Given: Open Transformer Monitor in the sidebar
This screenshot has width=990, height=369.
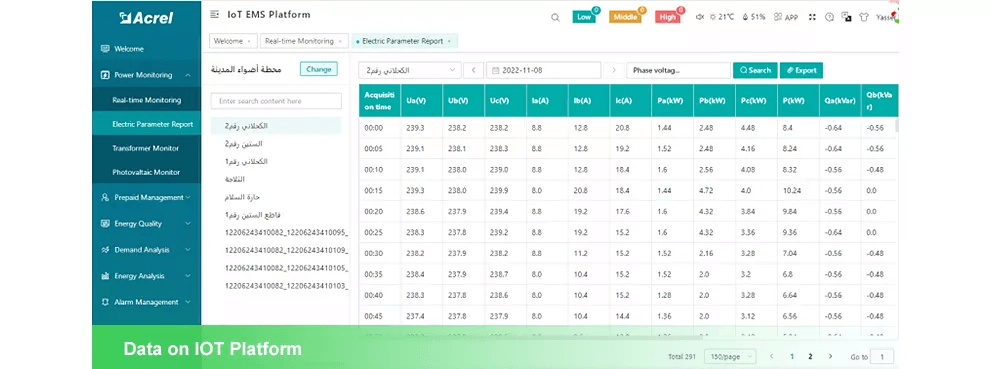Looking at the screenshot, I should (x=146, y=148).
